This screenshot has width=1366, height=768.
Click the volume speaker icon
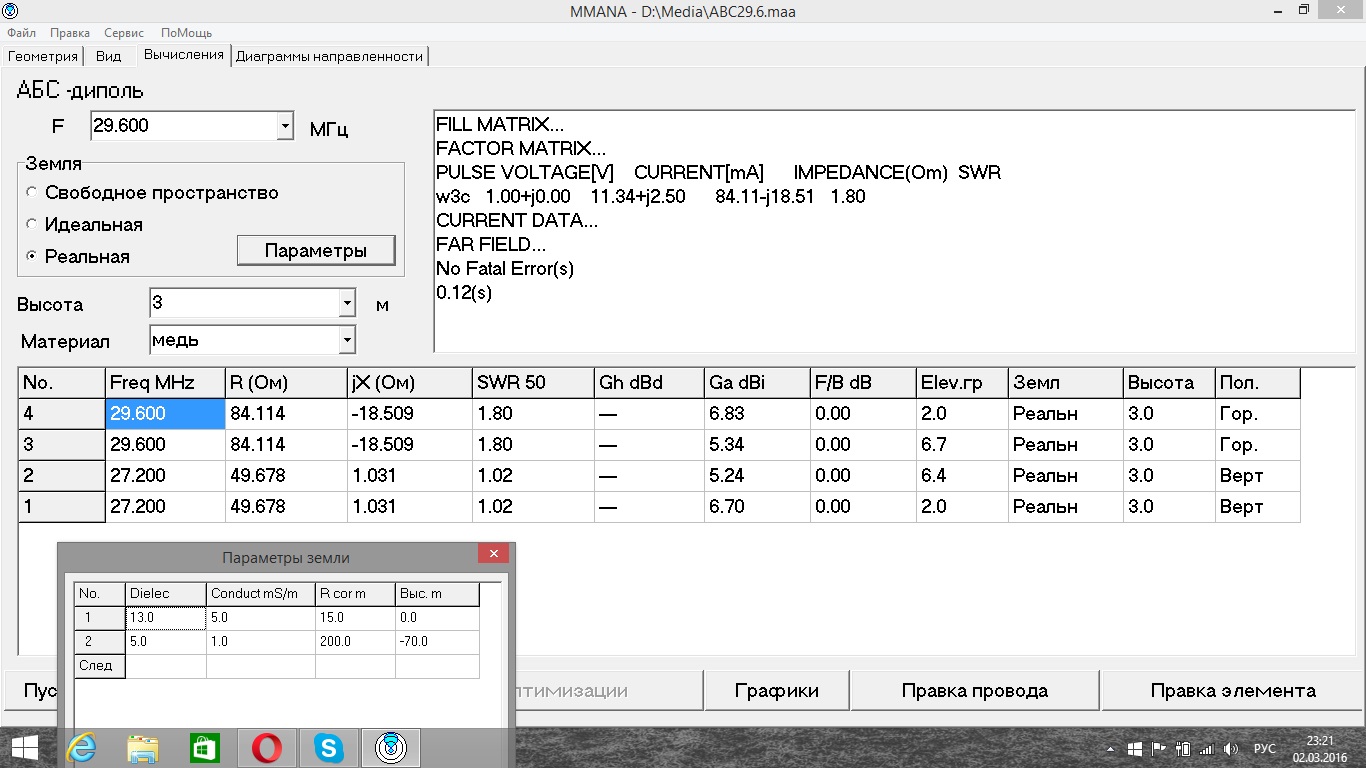[1231, 749]
